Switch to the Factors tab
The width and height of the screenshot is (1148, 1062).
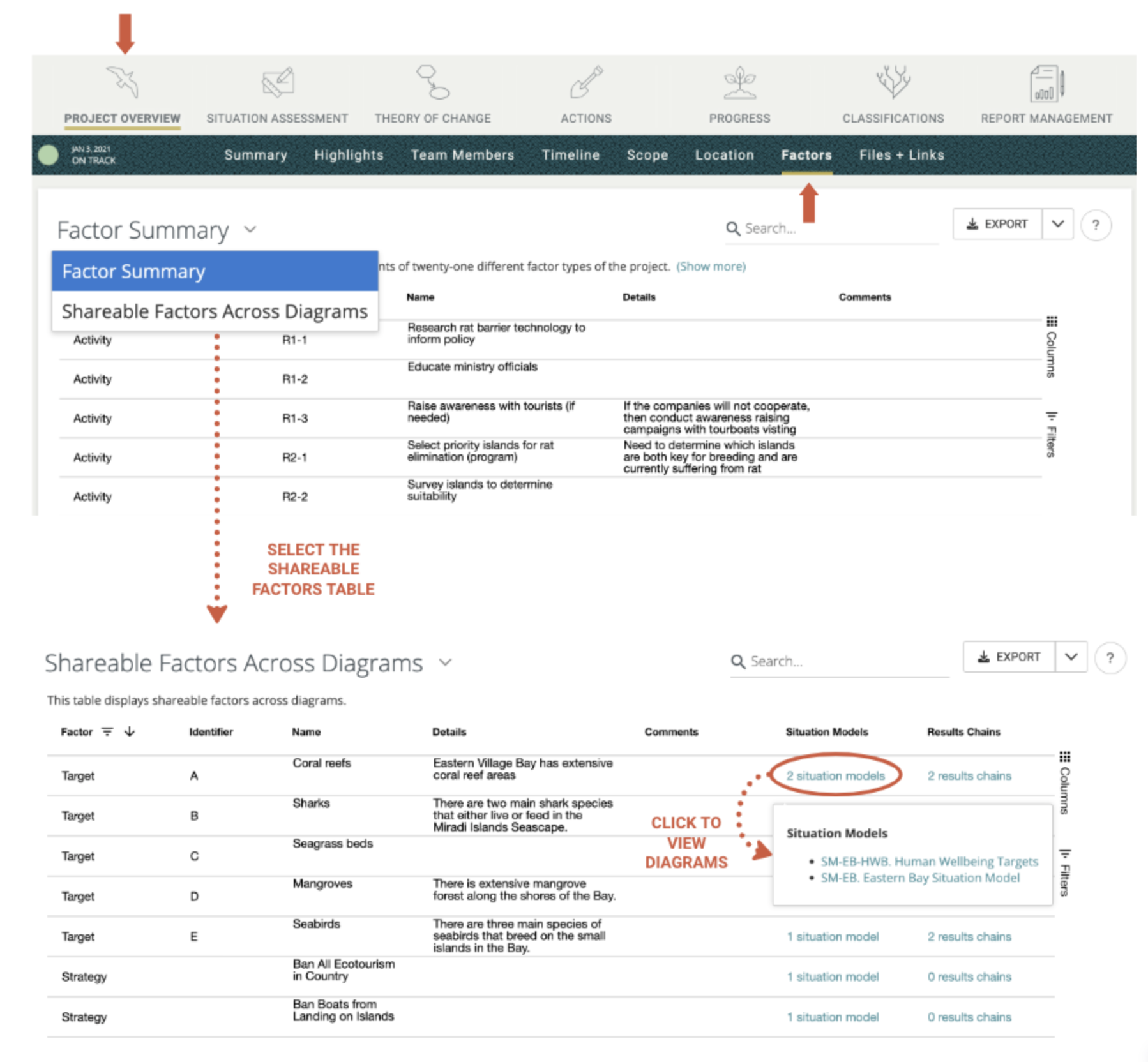806,155
